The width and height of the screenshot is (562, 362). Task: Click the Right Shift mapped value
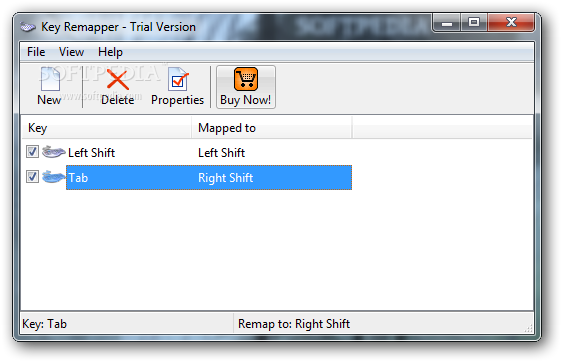click(226, 178)
